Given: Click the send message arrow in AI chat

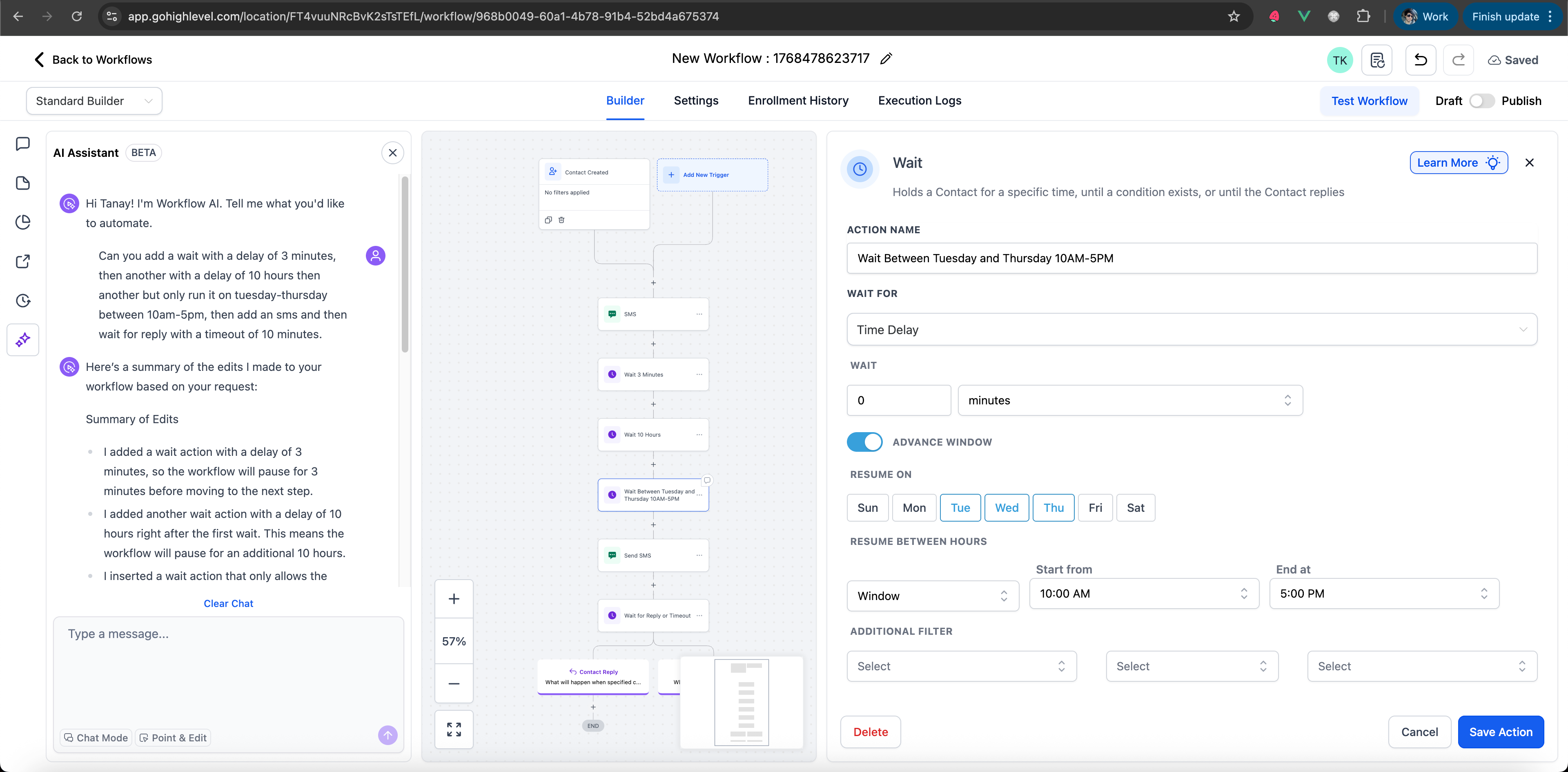Looking at the screenshot, I should click(x=388, y=735).
